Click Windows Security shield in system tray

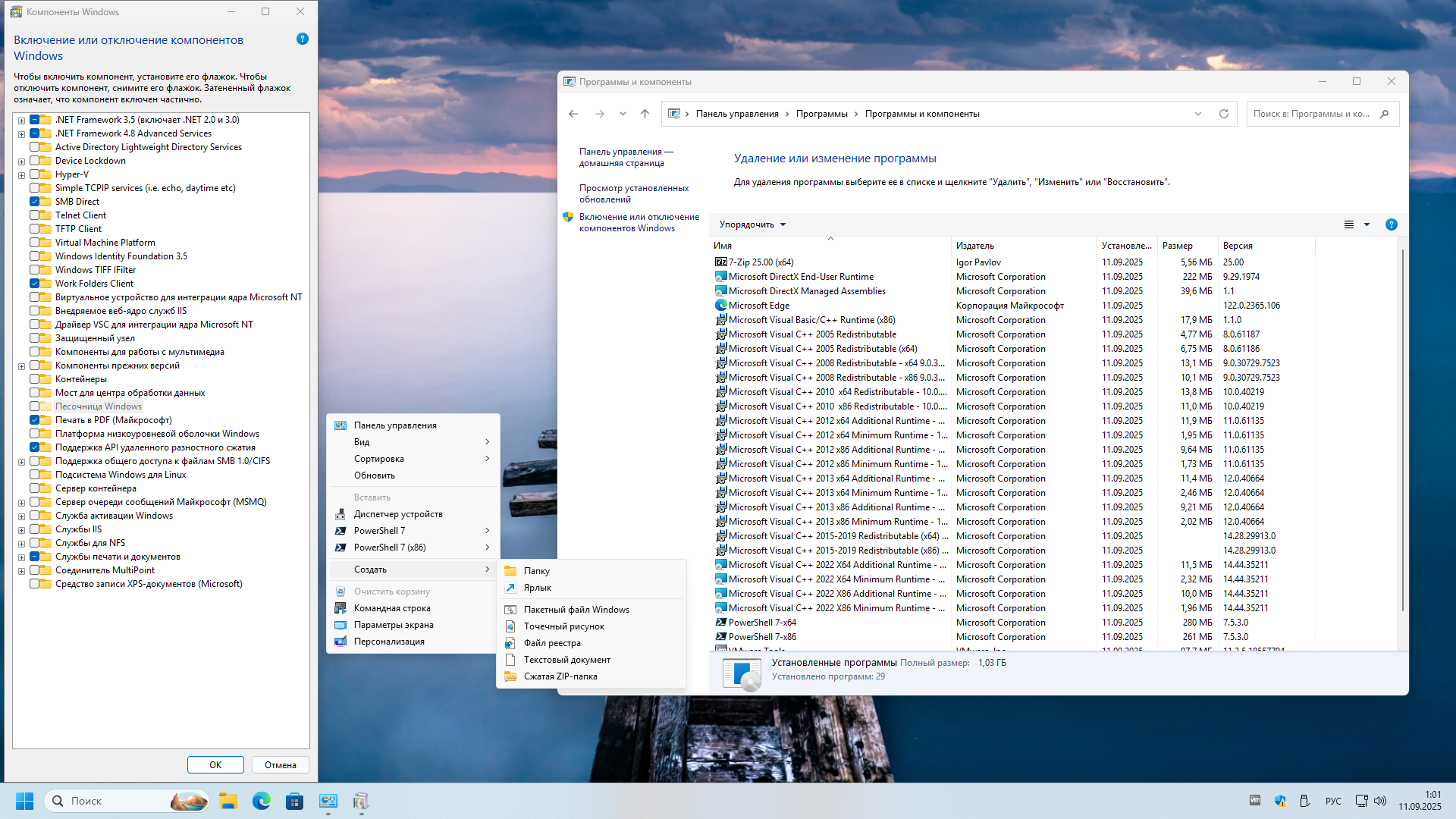coord(1280,801)
